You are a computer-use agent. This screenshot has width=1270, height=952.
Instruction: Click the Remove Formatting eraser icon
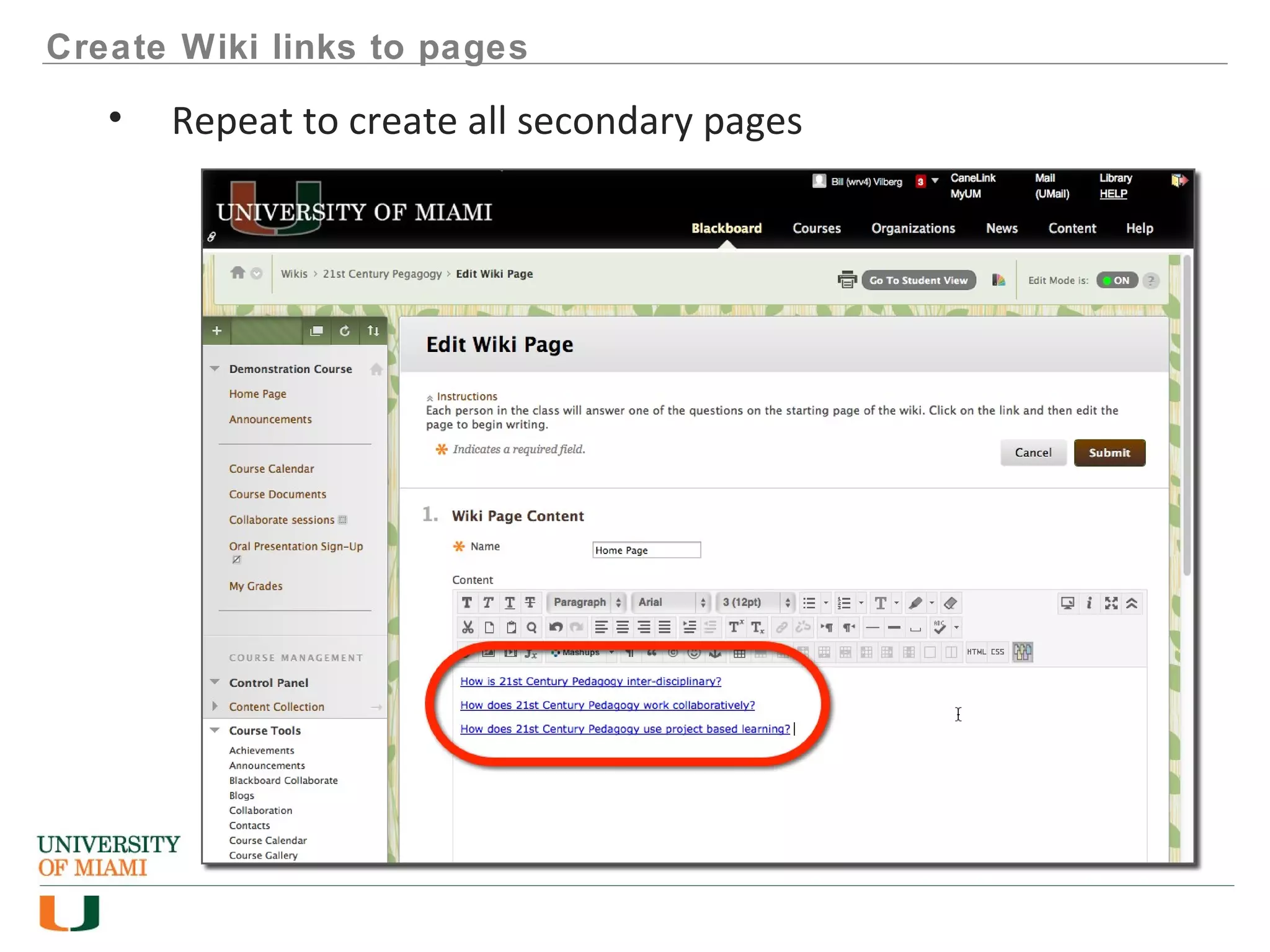[950, 602]
